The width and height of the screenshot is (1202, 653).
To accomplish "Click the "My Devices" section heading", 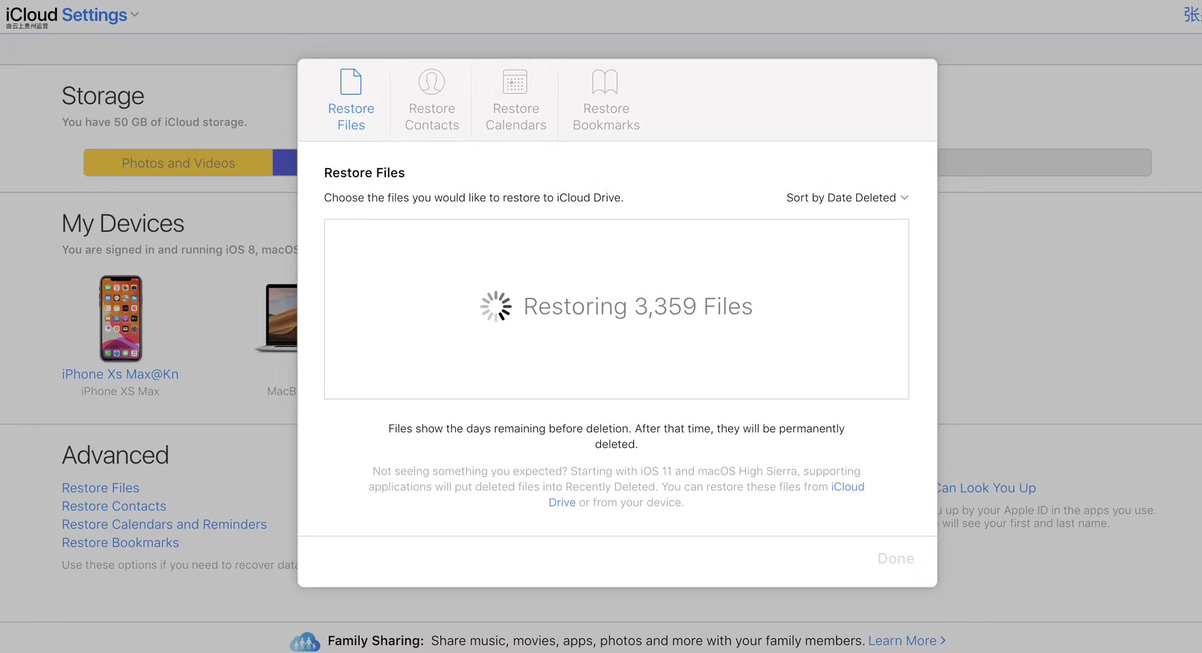I will pyautogui.click(x=123, y=223).
